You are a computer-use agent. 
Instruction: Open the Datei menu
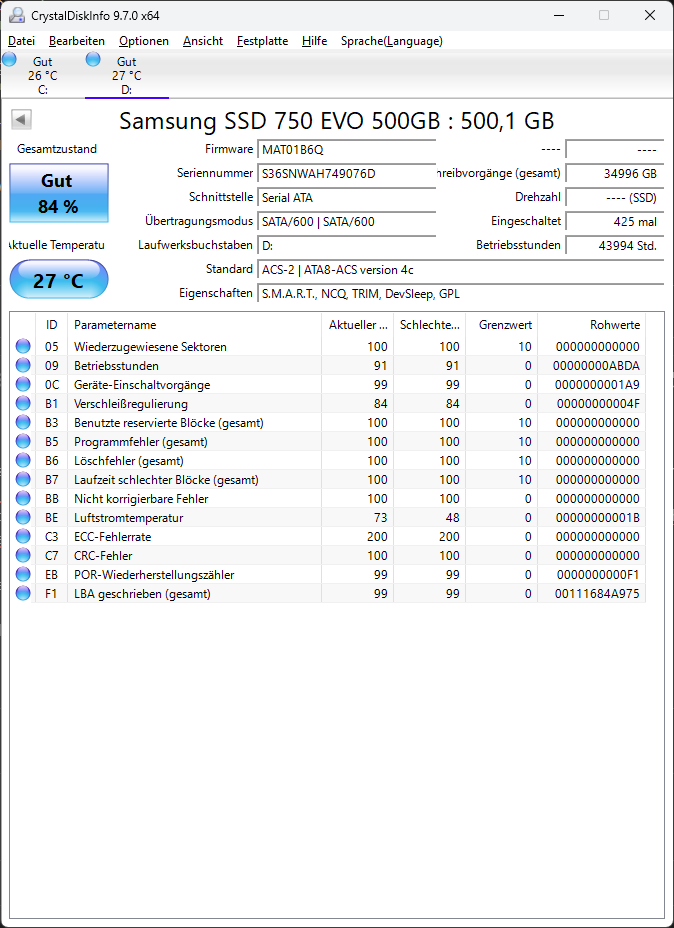[21, 41]
